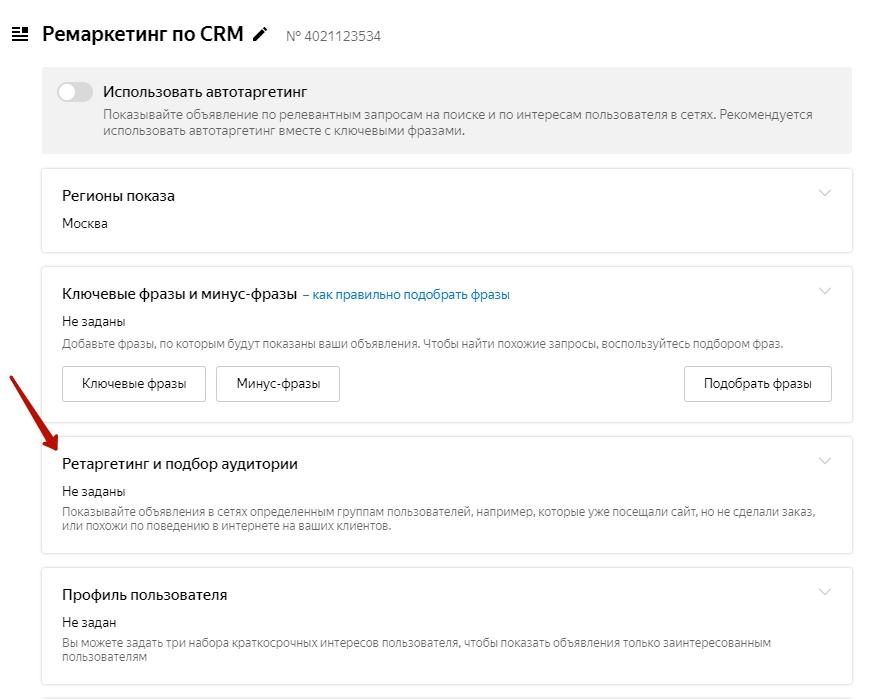
Task: Select the 'Ремаркетинг по CRM' group title
Action: (143, 34)
